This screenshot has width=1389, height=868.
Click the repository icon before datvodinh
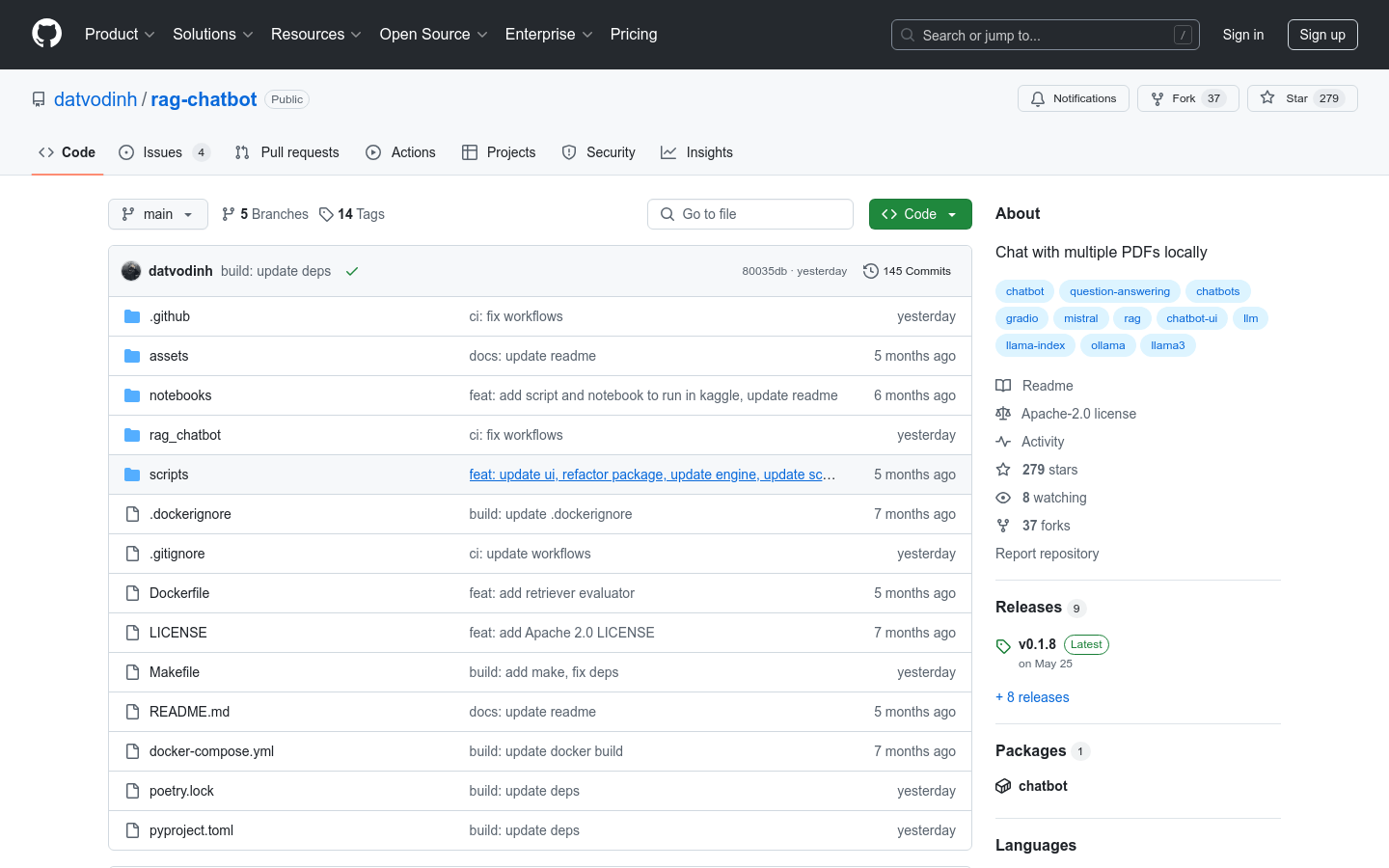(x=39, y=99)
